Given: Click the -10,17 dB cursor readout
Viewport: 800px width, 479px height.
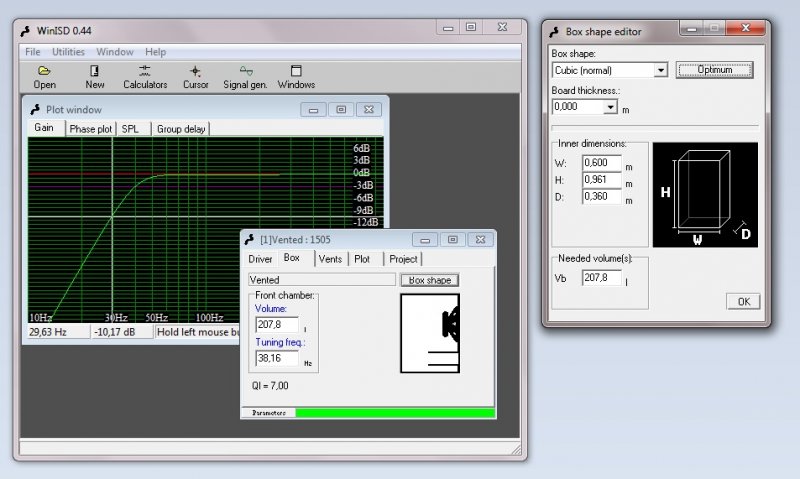Looking at the screenshot, I should click(x=122, y=332).
